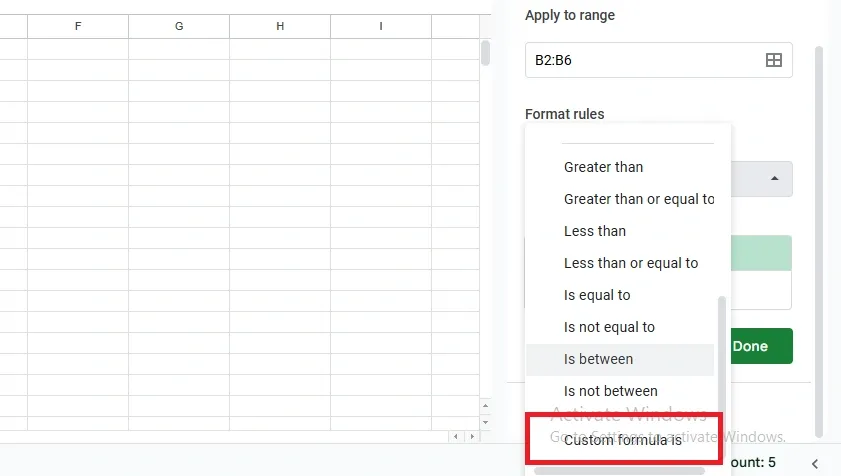Select column G header

point(179,26)
